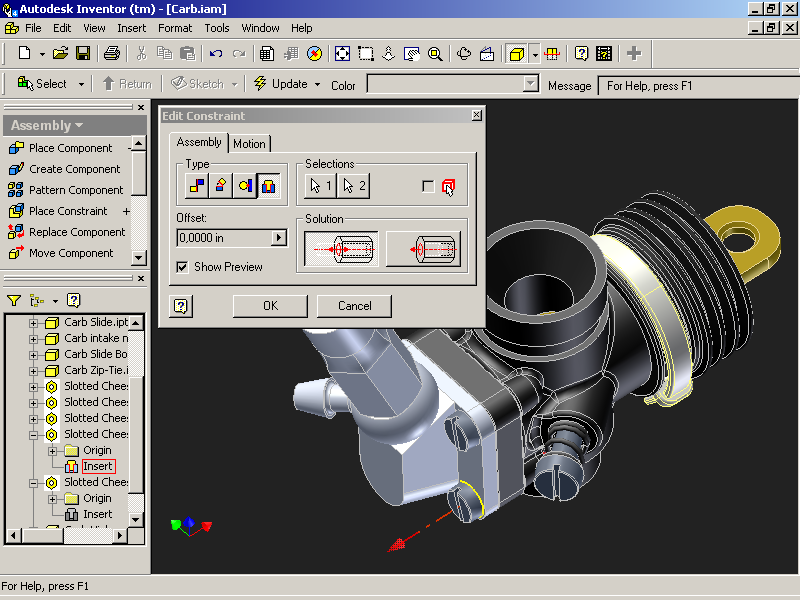The height and width of the screenshot is (600, 800).
Task: Open the Assembly panel bar dropdown
Action: pos(47,126)
